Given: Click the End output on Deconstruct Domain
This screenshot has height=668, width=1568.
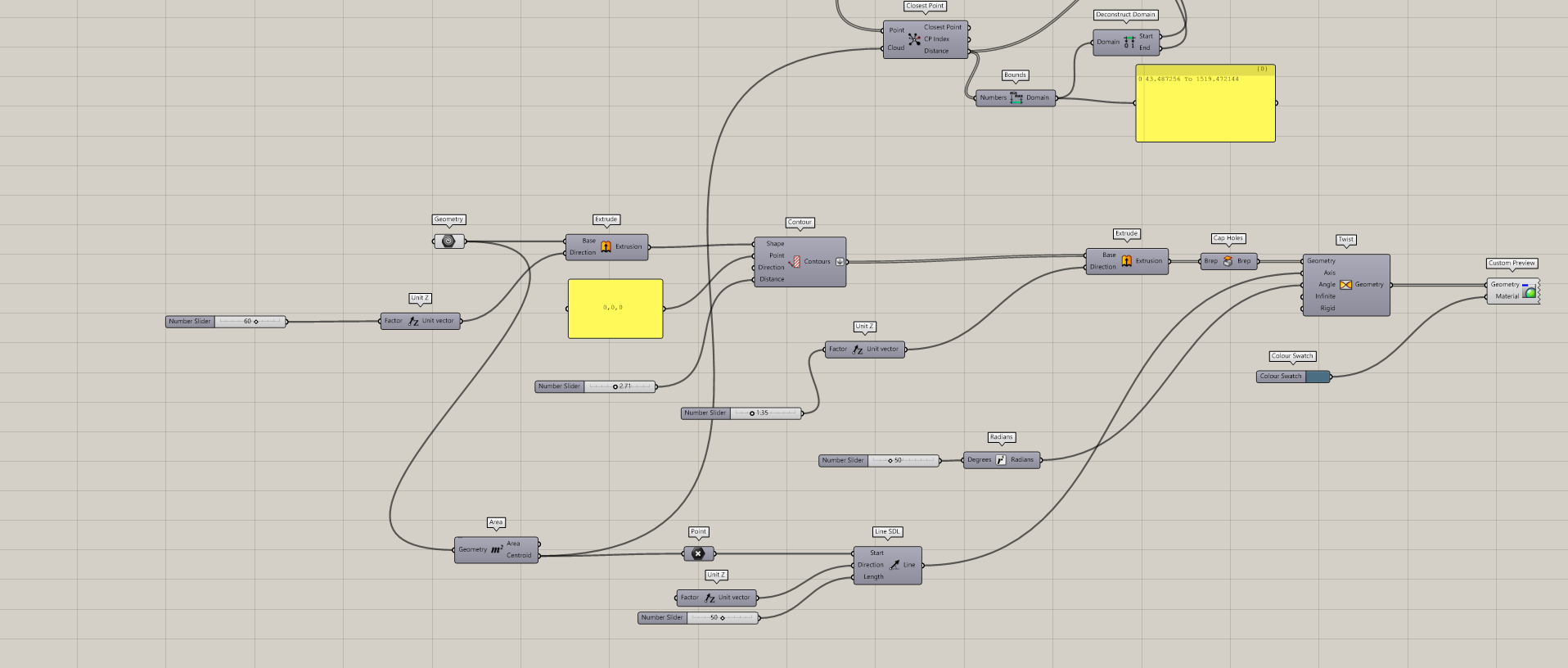Looking at the screenshot, I should point(1145,48).
